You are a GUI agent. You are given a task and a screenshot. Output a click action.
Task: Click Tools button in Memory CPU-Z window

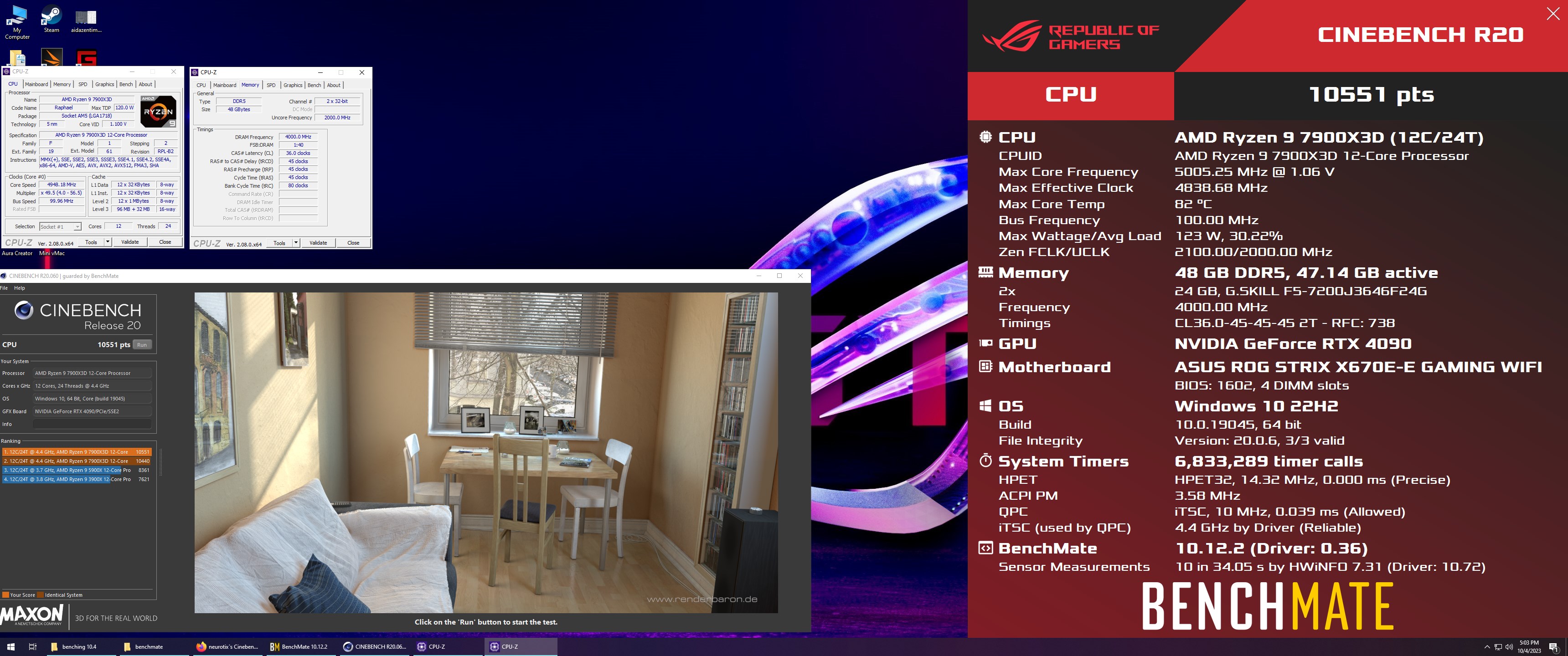(x=279, y=243)
